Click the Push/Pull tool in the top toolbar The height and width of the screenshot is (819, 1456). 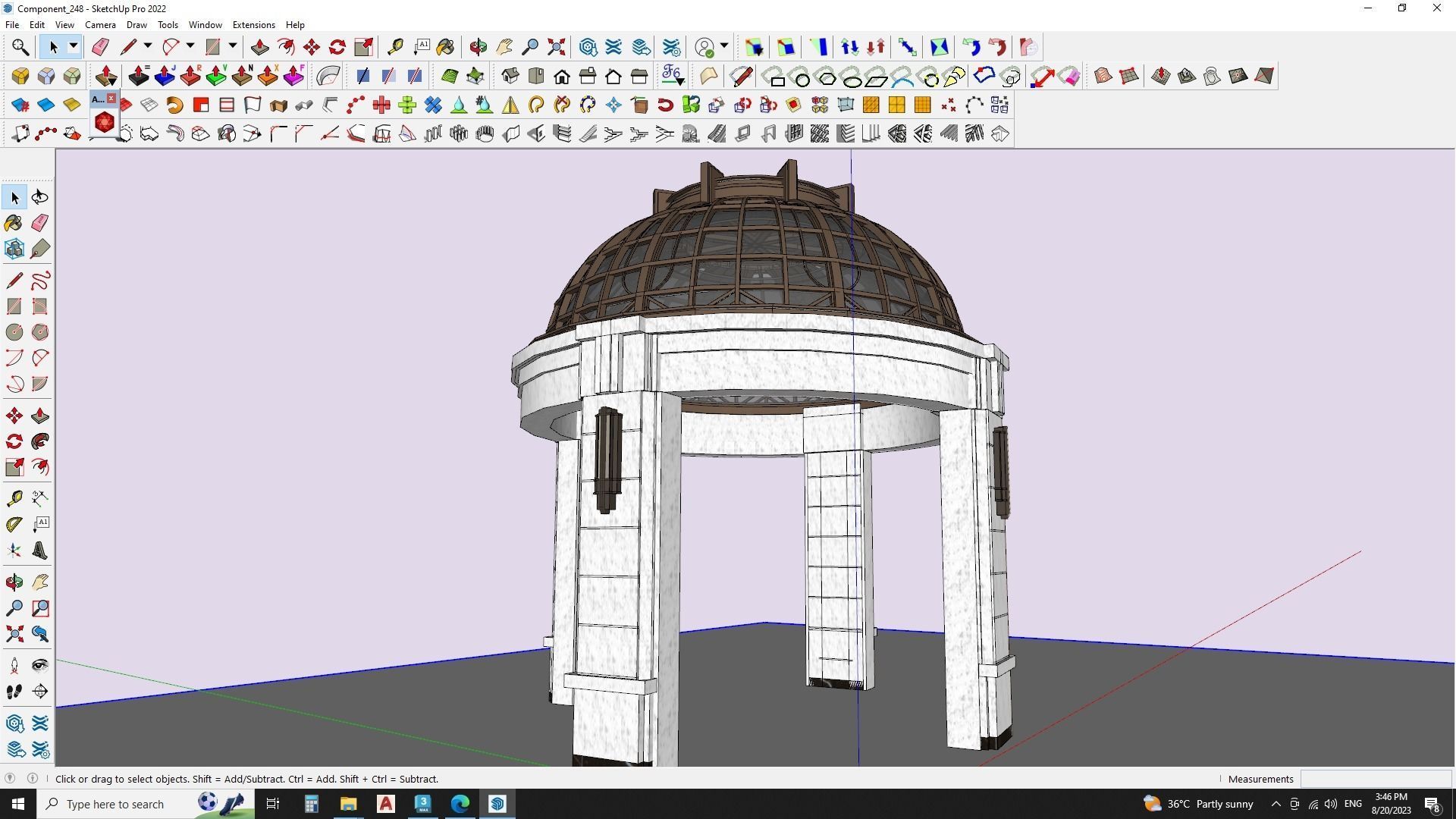coord(260,47)
